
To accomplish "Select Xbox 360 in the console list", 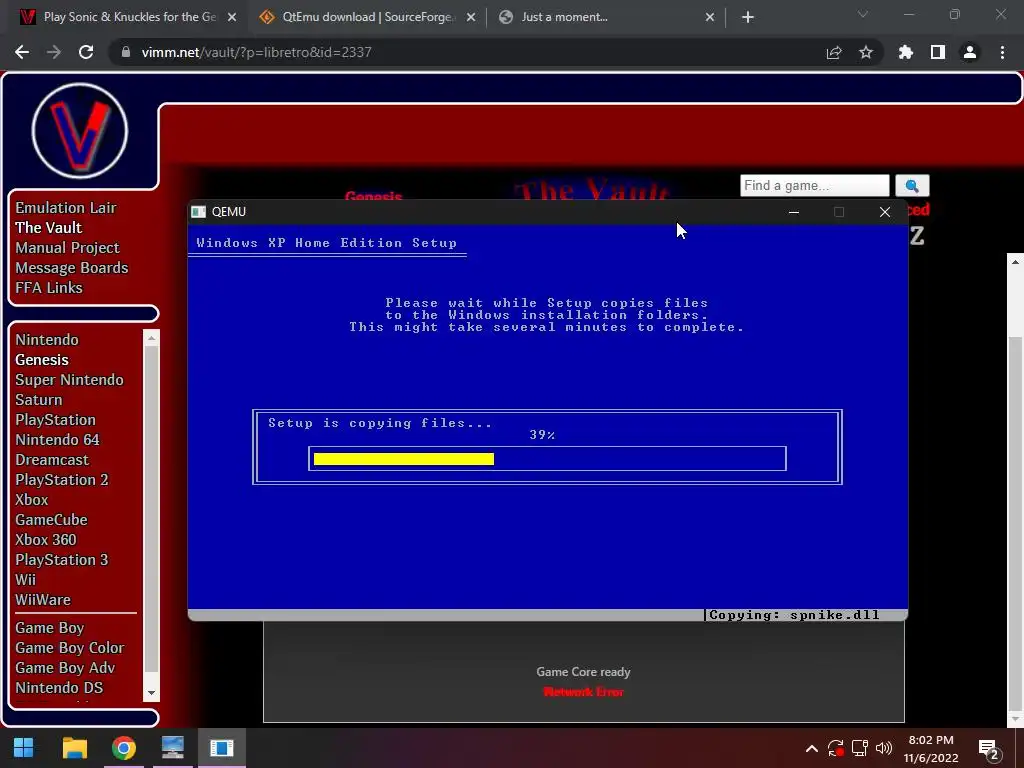I will pos(46,540).
